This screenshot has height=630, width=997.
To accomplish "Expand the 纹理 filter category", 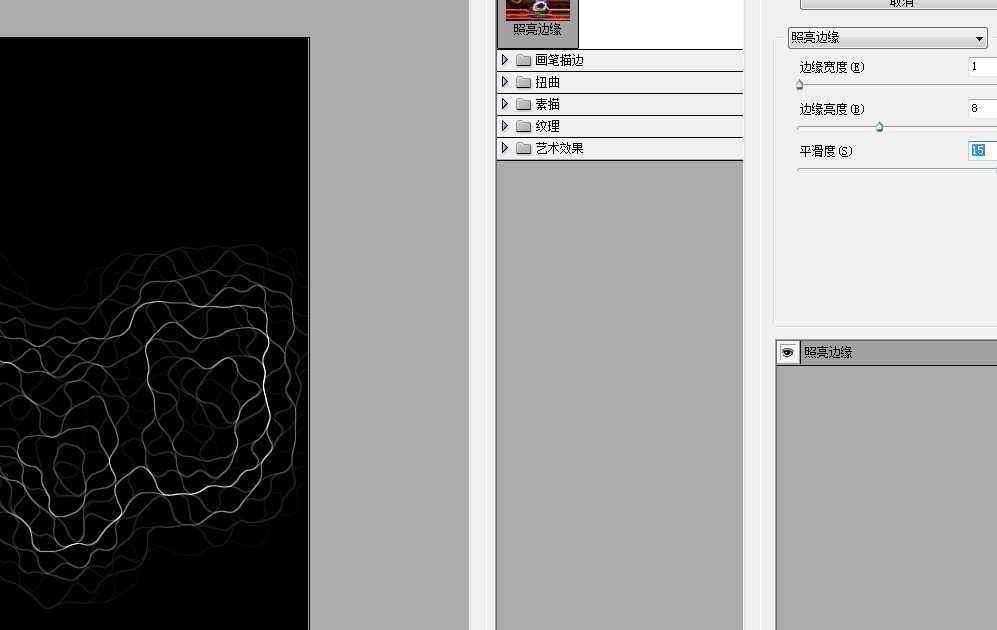I will (505, 126).
